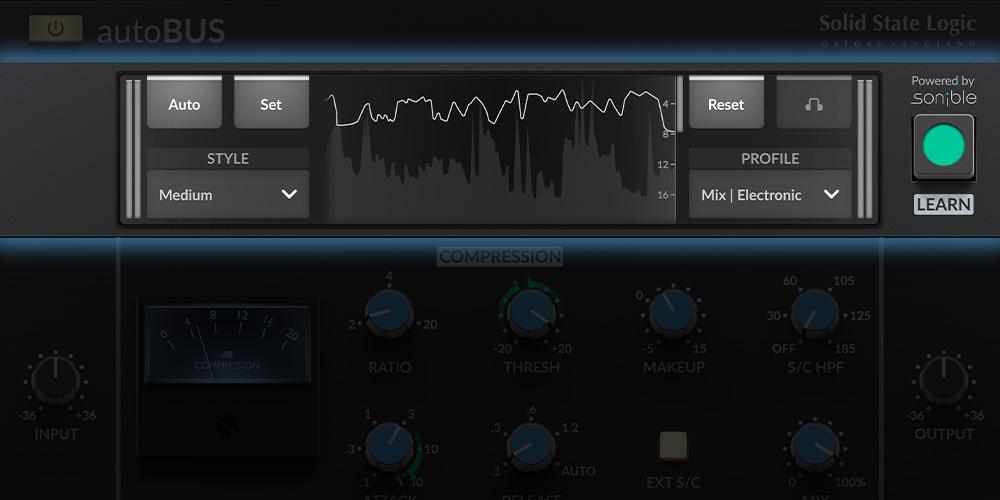This screenshot has height=500, width=1000.
Task: Click the MAKEUP gain knob
Action: tap(673, 314)
